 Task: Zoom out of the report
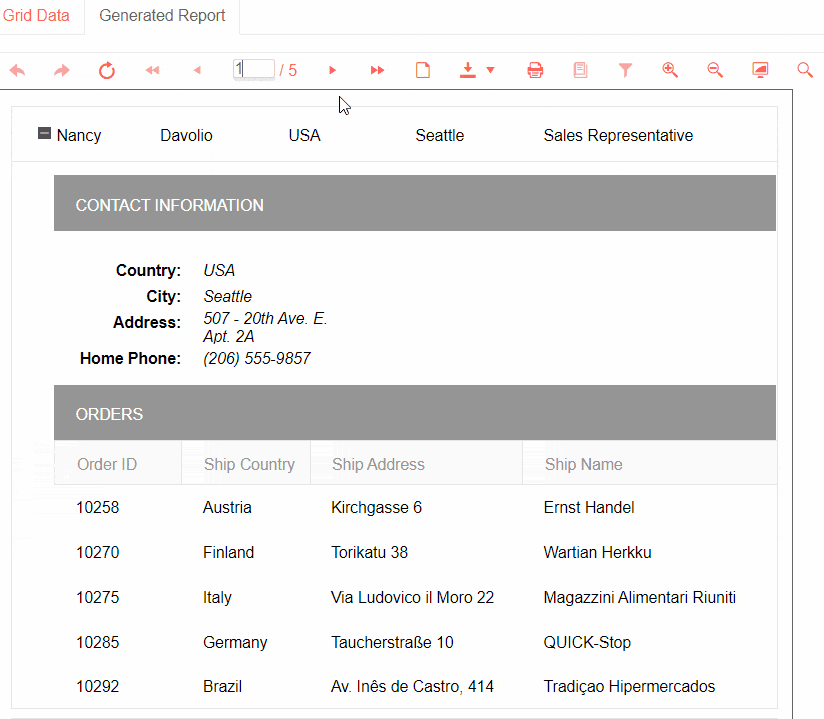pos(715,70)
